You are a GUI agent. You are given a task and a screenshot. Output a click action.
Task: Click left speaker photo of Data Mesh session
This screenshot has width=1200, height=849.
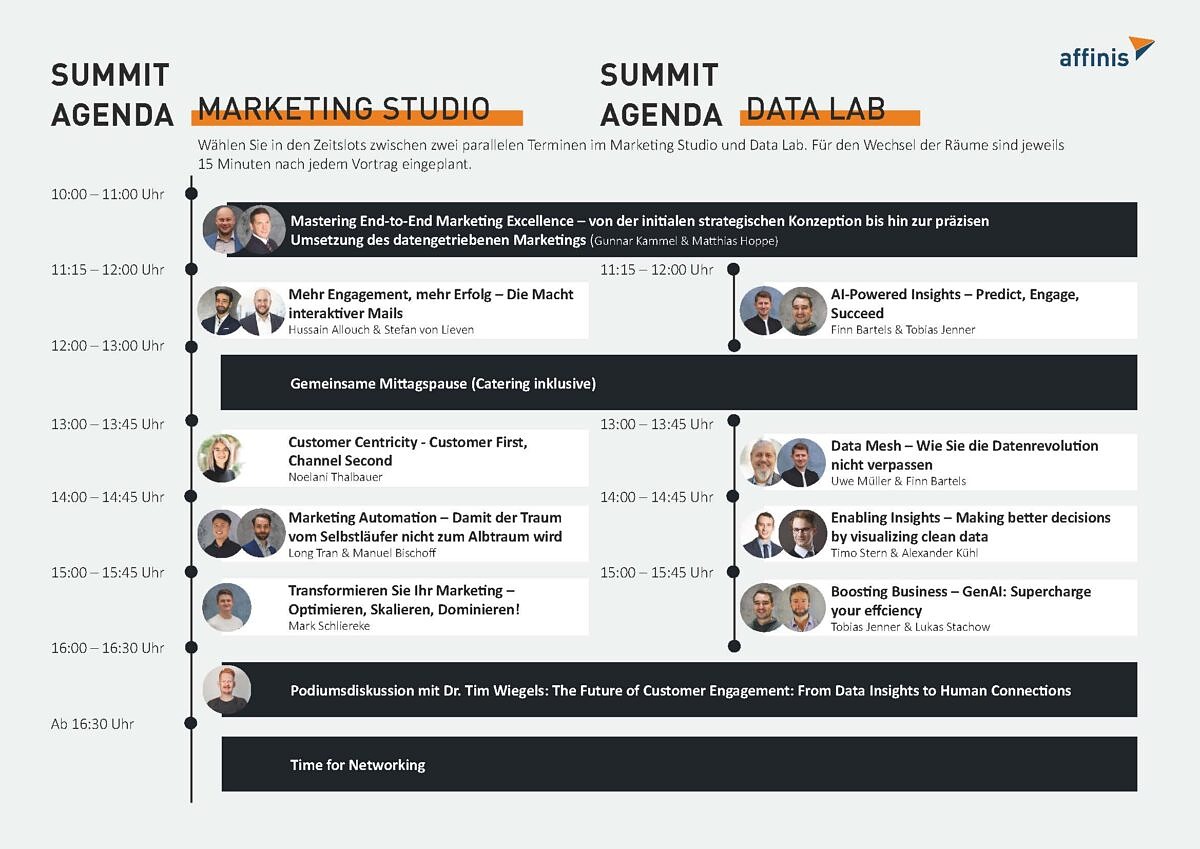coord(763,462)
